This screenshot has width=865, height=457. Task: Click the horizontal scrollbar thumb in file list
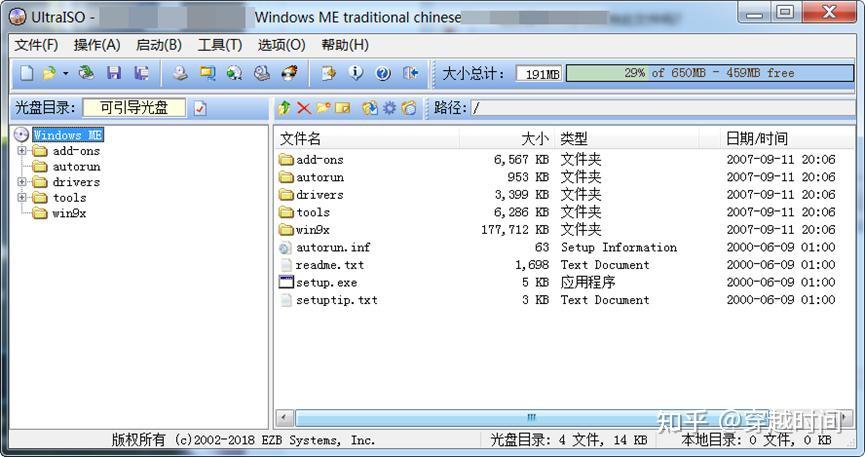tap(531, 417)
